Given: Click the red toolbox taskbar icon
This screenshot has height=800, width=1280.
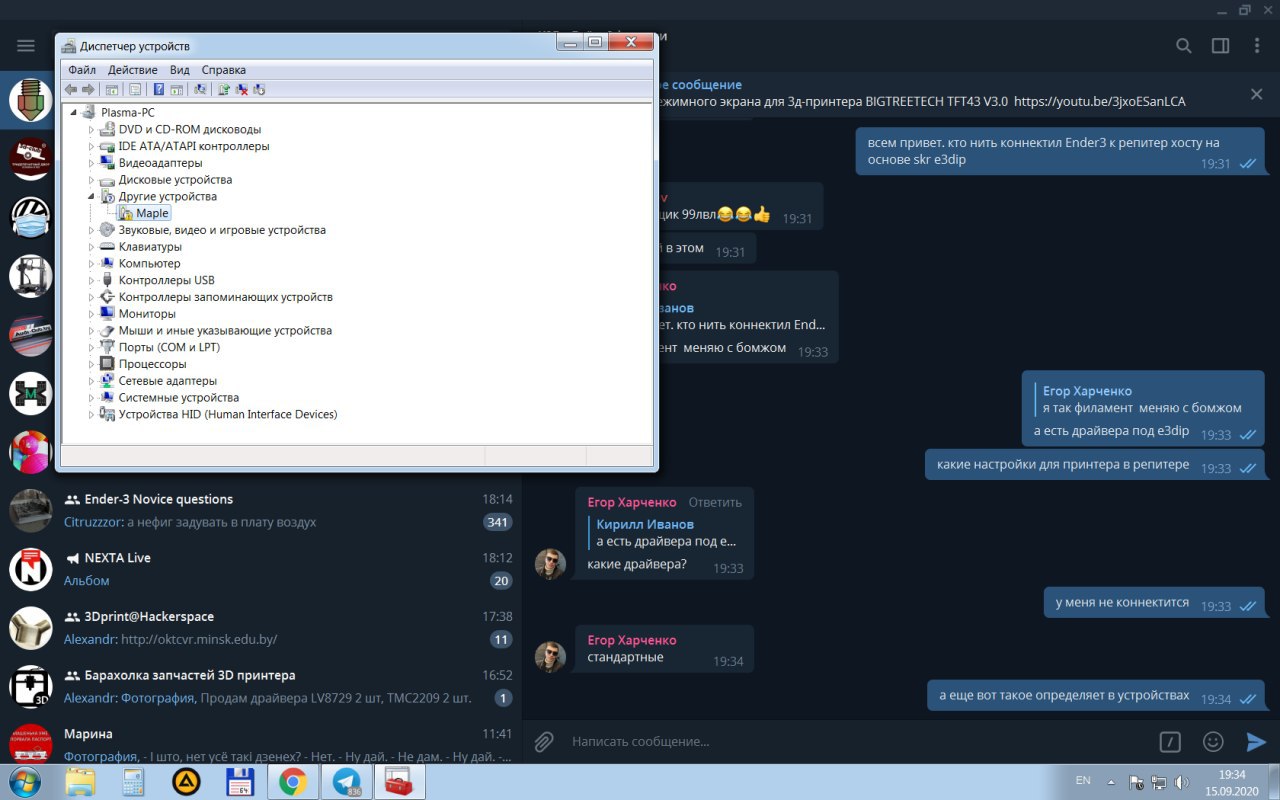Looking at the screenshot, I should tap(400, 781).
